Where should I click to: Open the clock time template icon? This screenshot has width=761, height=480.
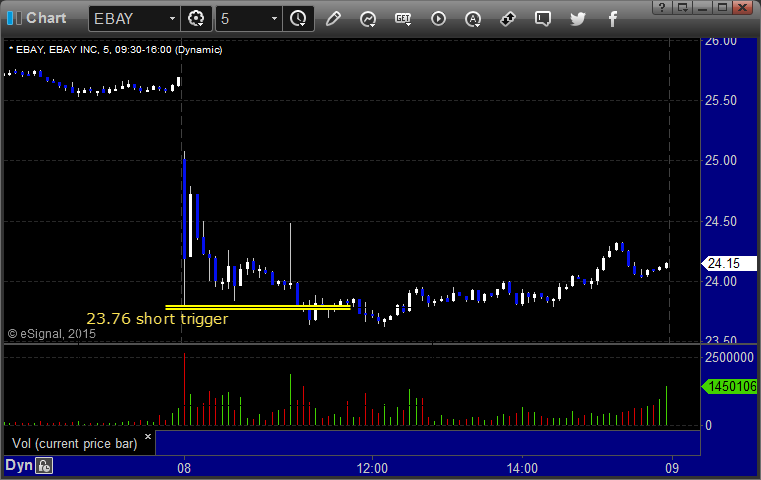click(x=298, y=18)
